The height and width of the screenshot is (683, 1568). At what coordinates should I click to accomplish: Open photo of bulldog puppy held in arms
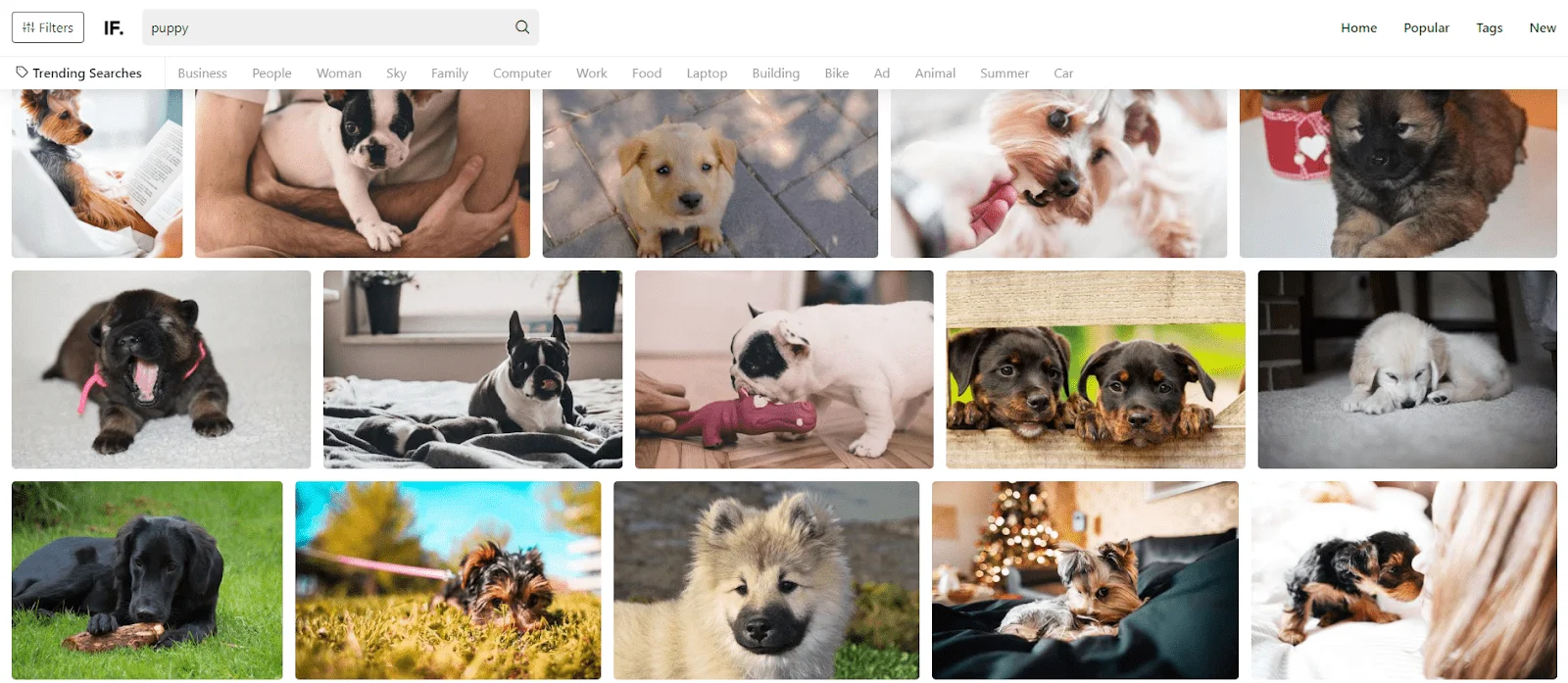pos(363,173)
